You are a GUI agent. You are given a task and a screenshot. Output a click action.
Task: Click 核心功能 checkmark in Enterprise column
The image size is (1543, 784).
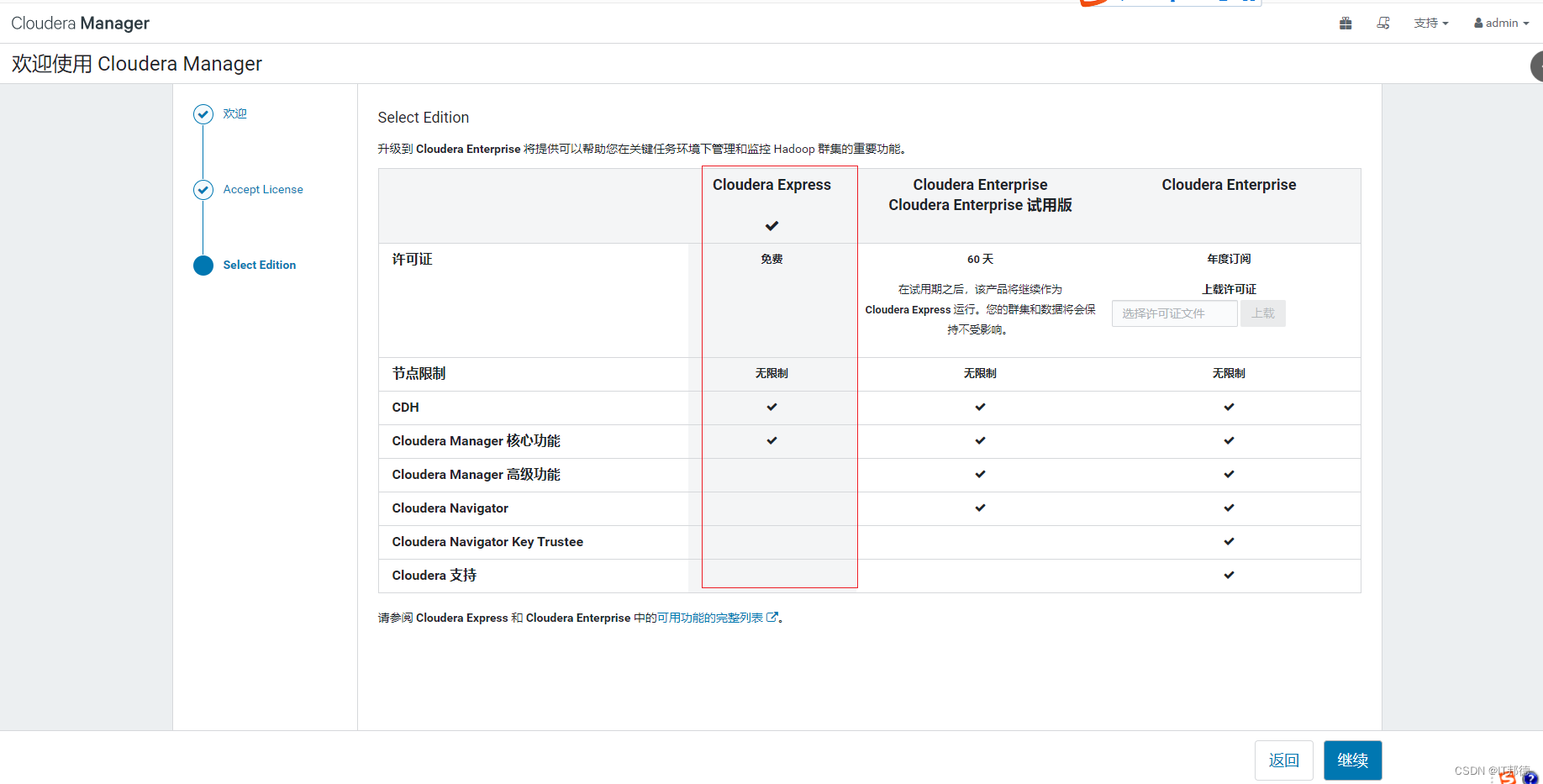(1229, 440)
